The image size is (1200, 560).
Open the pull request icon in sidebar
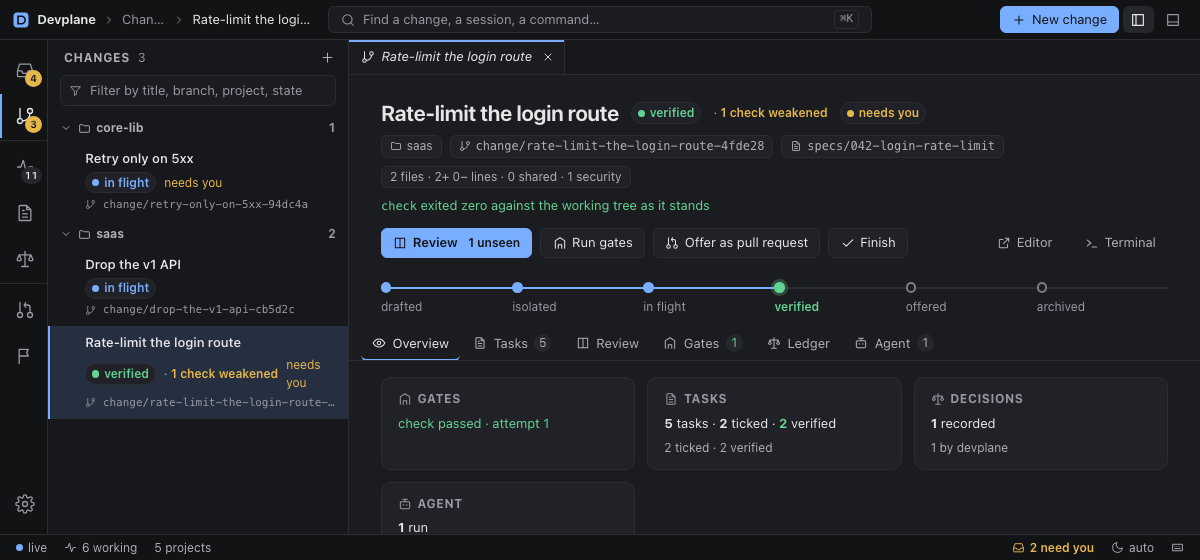pyautogui.click(x=25, y=310)
